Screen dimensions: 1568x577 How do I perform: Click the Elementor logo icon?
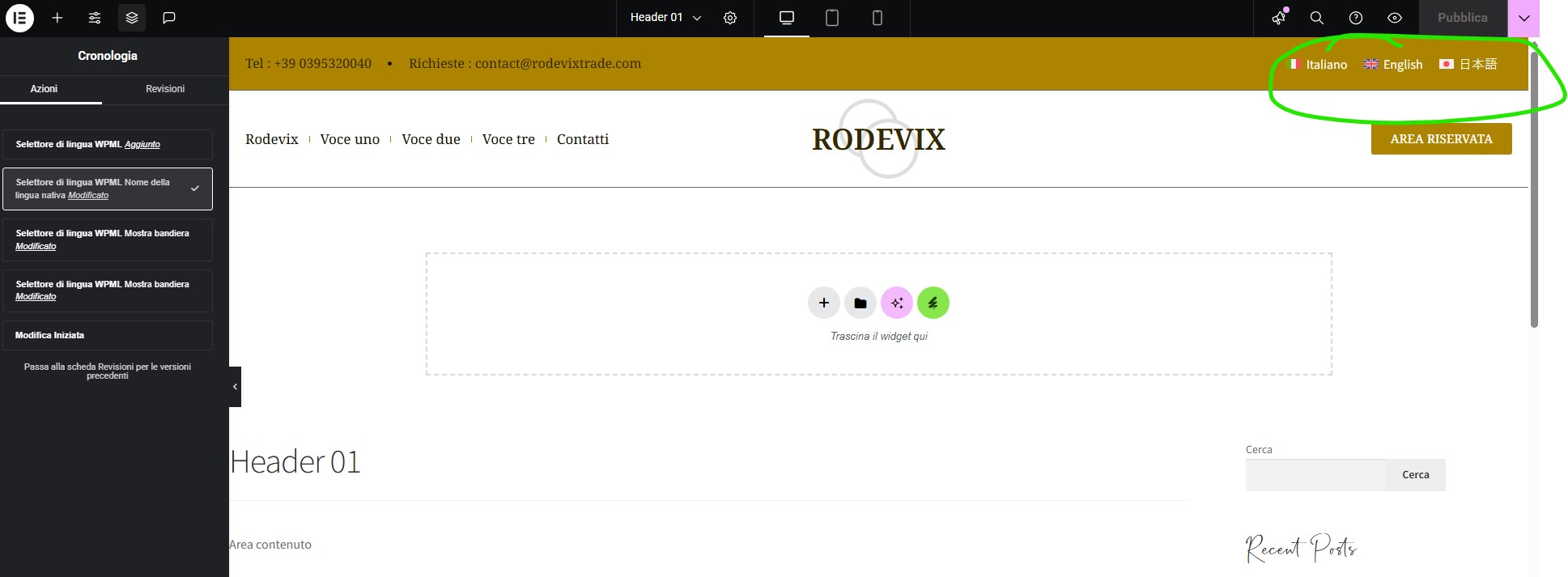19,18
